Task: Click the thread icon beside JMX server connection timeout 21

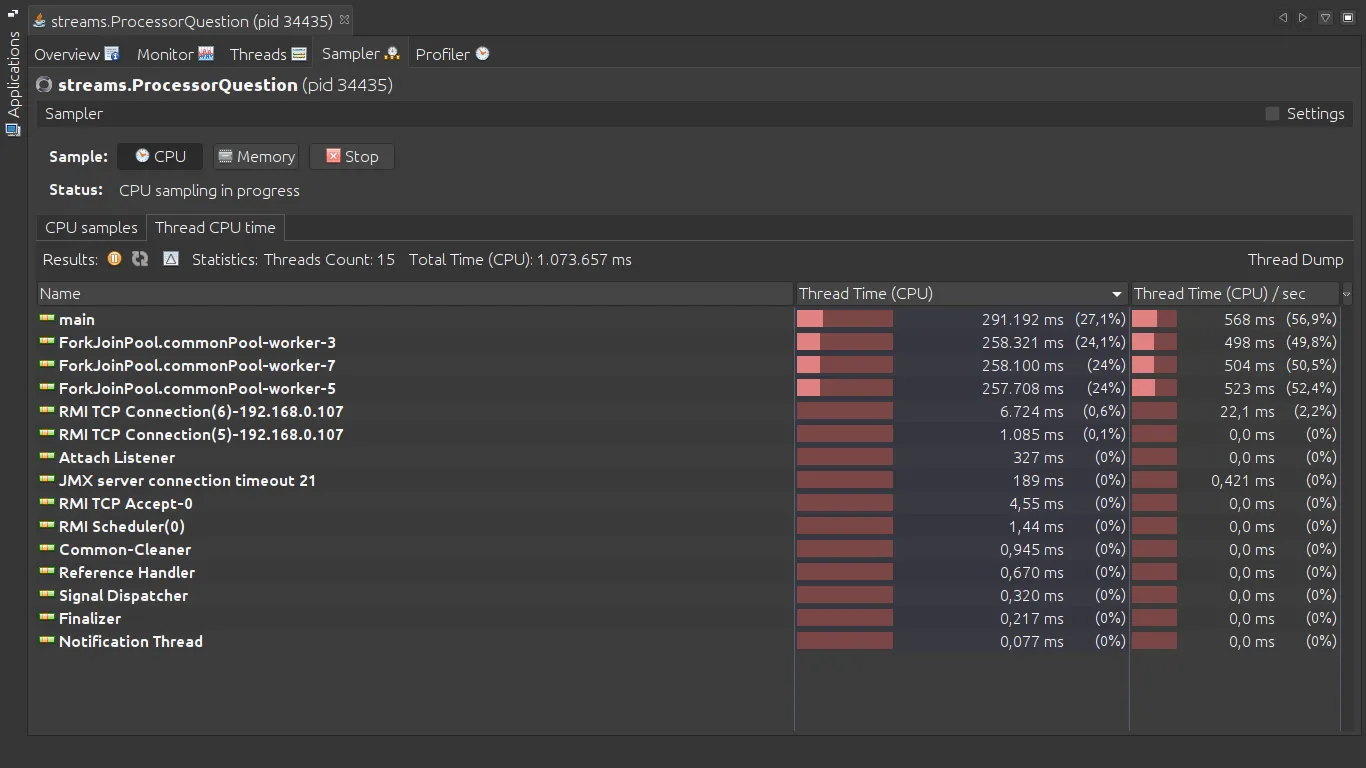Action: 46,480
